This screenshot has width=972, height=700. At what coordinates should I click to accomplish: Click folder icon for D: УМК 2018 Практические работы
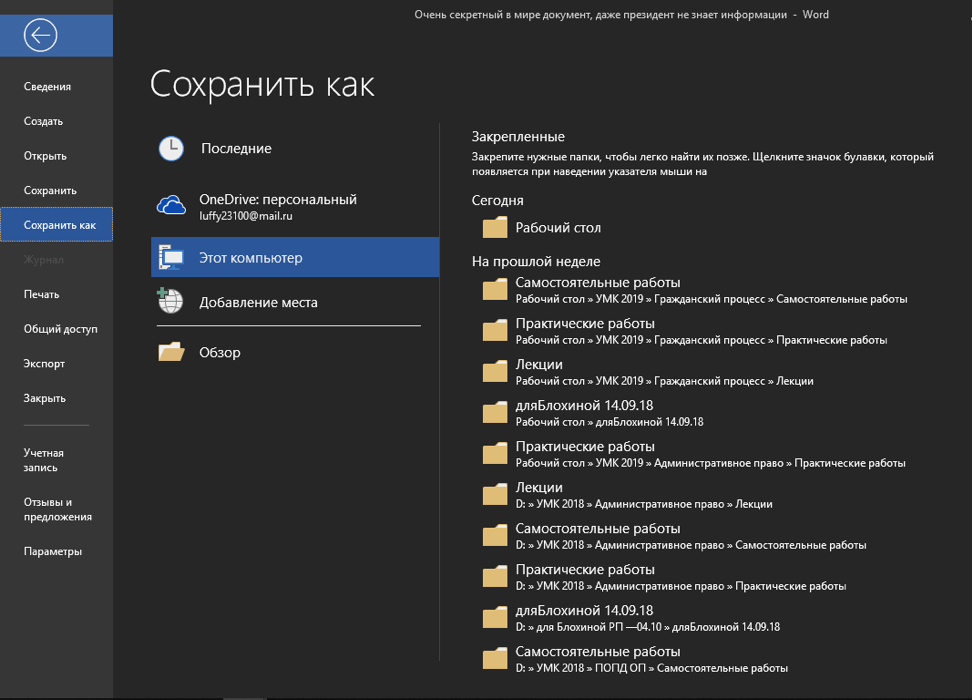click(x=495, y=577)
